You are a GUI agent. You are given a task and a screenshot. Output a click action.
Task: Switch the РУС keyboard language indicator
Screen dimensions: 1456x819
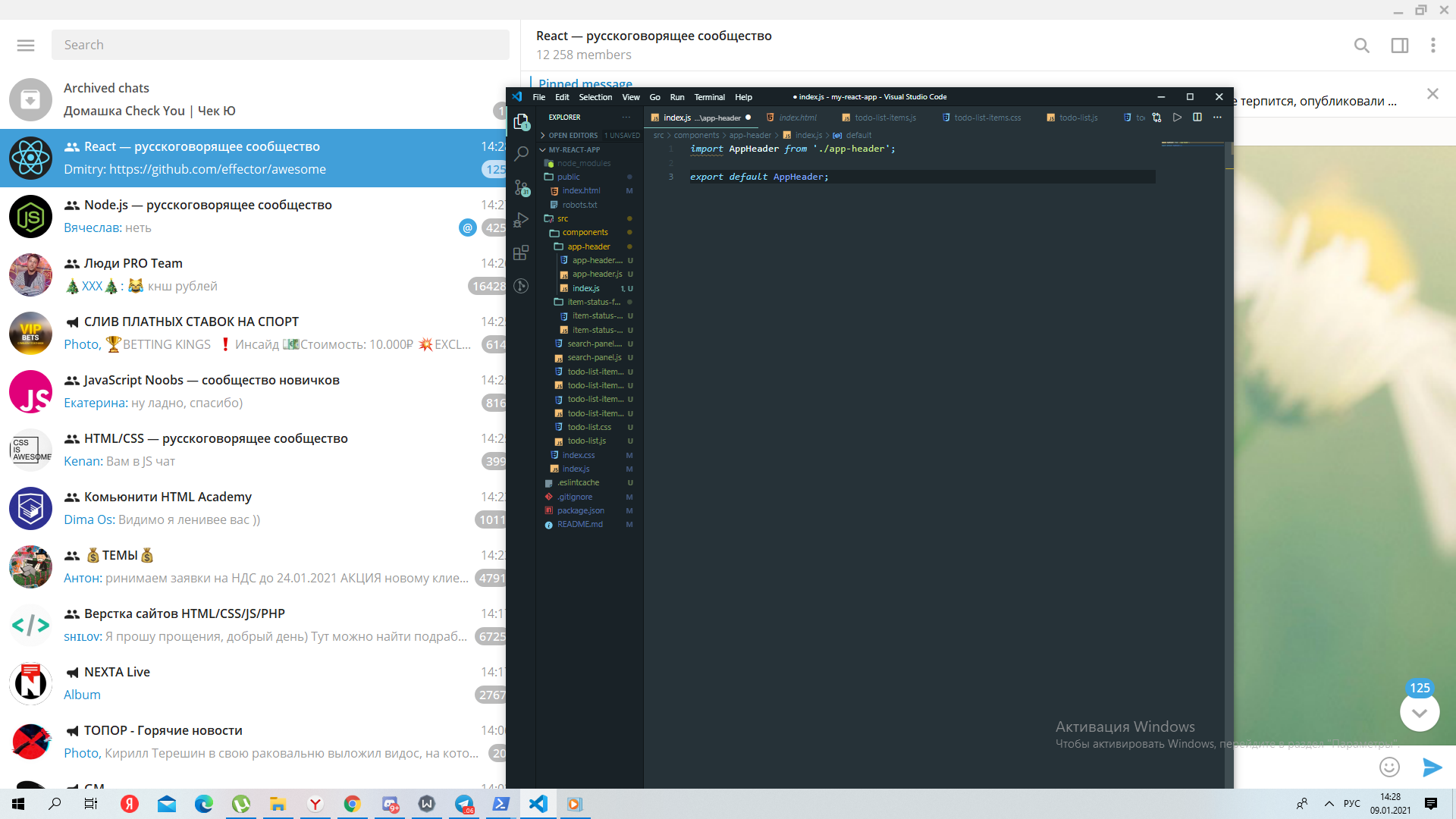click(1351, 804)
